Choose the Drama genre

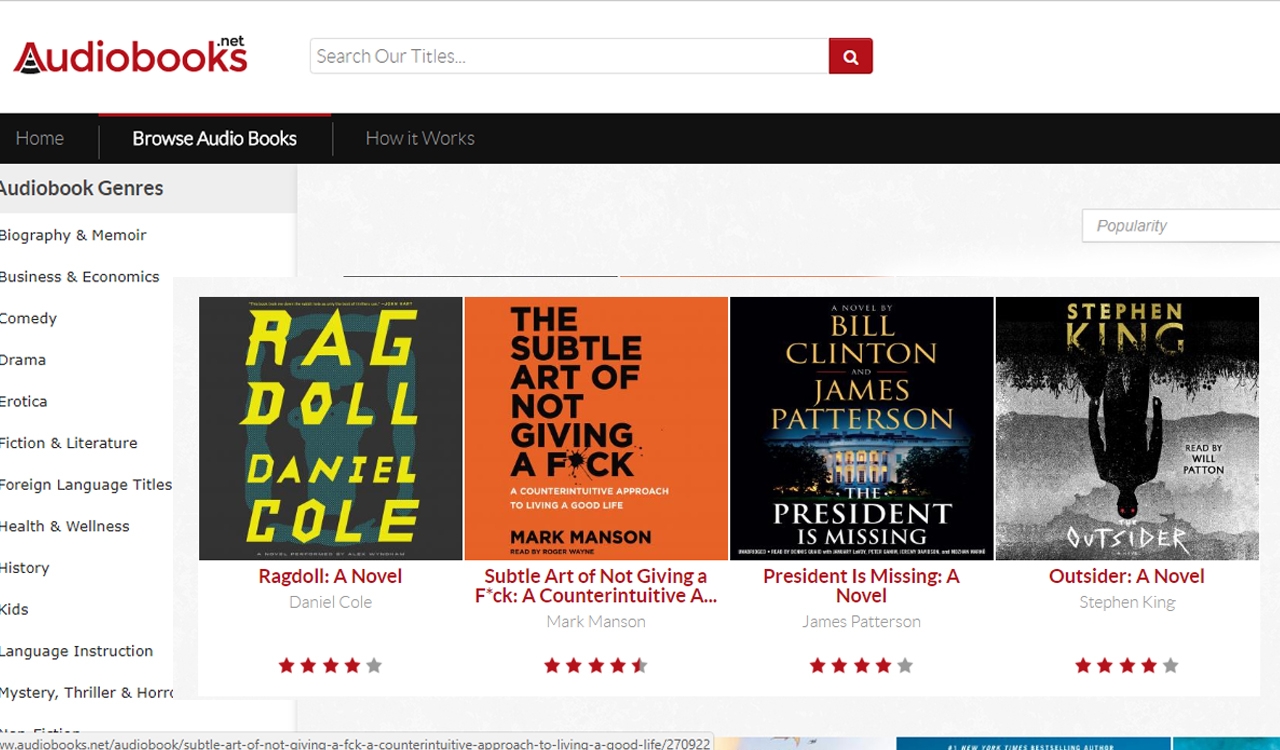tap(23, 360)
